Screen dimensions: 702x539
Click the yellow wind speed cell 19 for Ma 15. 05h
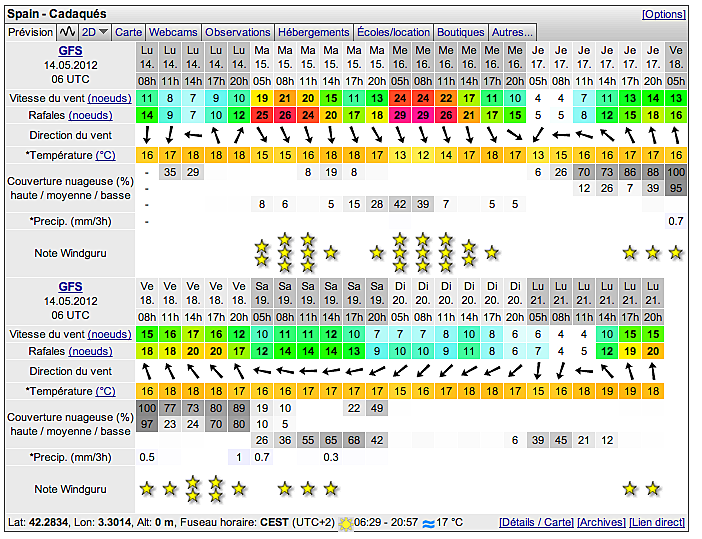tap(262, 98)
